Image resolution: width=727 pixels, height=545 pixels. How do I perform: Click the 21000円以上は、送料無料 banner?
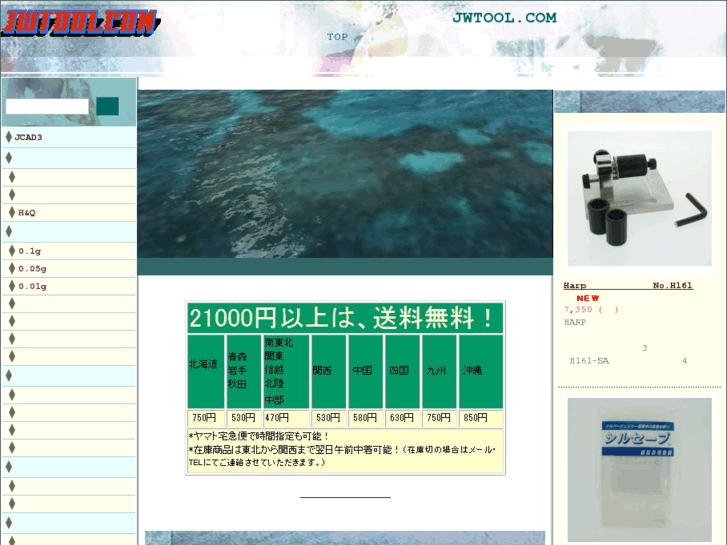pyautogui.click(x=345, y=318)
